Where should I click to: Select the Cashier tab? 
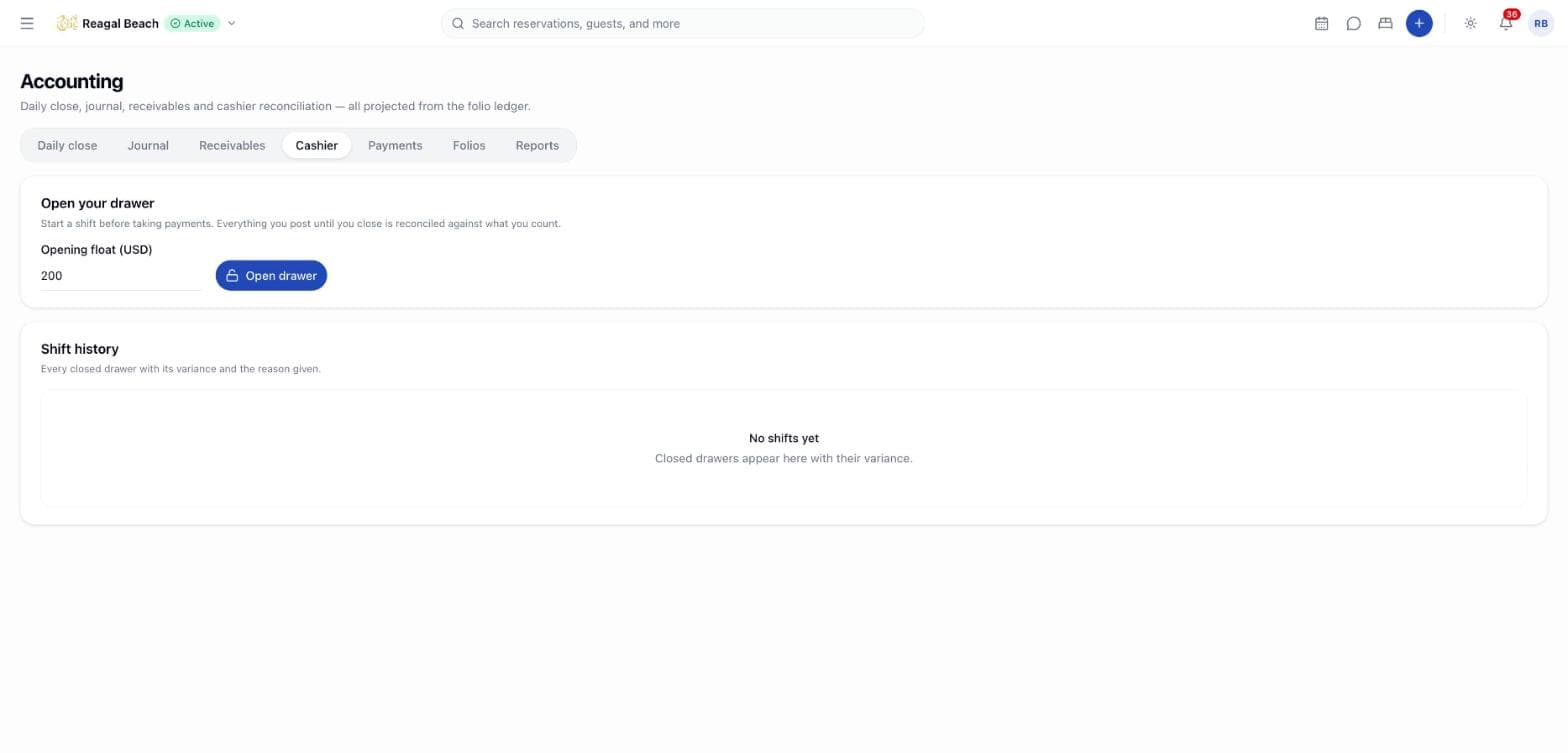316,145
